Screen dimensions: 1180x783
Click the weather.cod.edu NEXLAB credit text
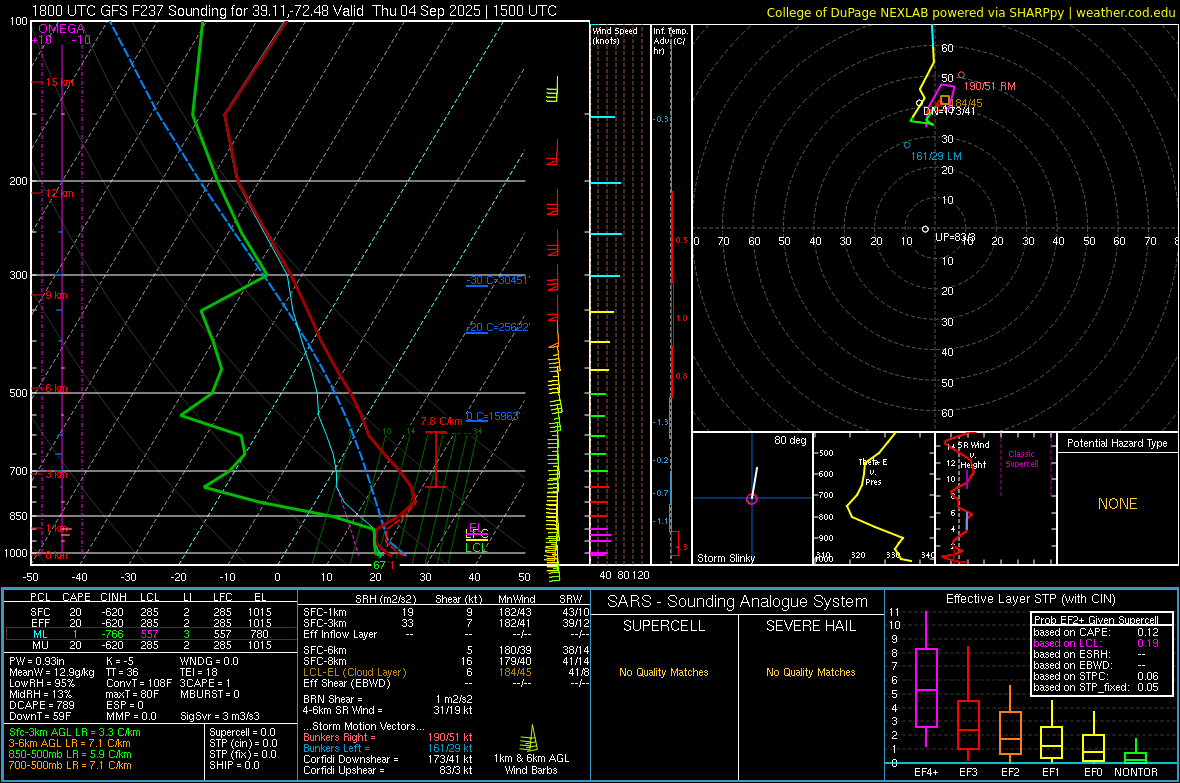click(970, 12)
